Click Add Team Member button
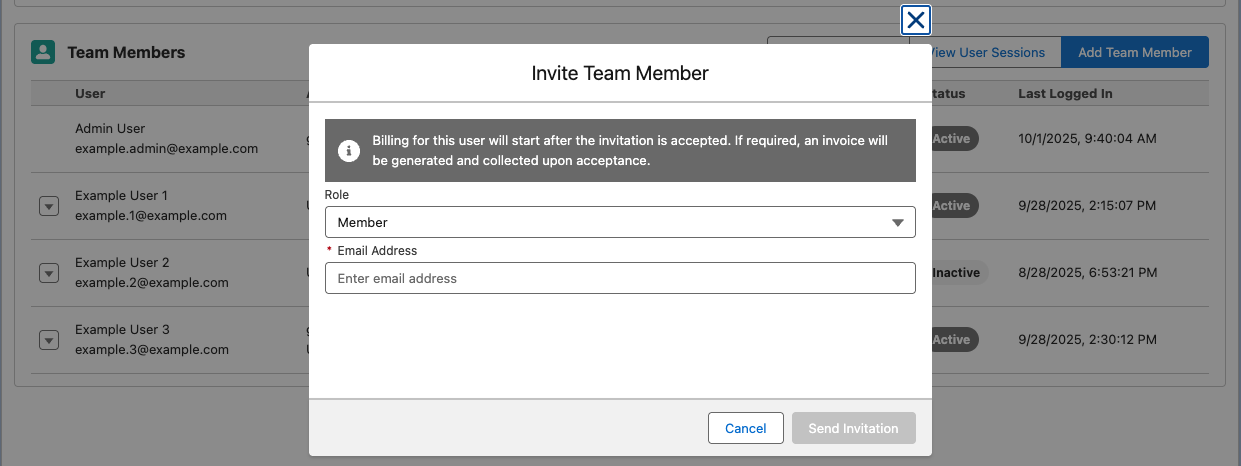The height and width of the screenshot is (466, 1241). (1135, 52)
